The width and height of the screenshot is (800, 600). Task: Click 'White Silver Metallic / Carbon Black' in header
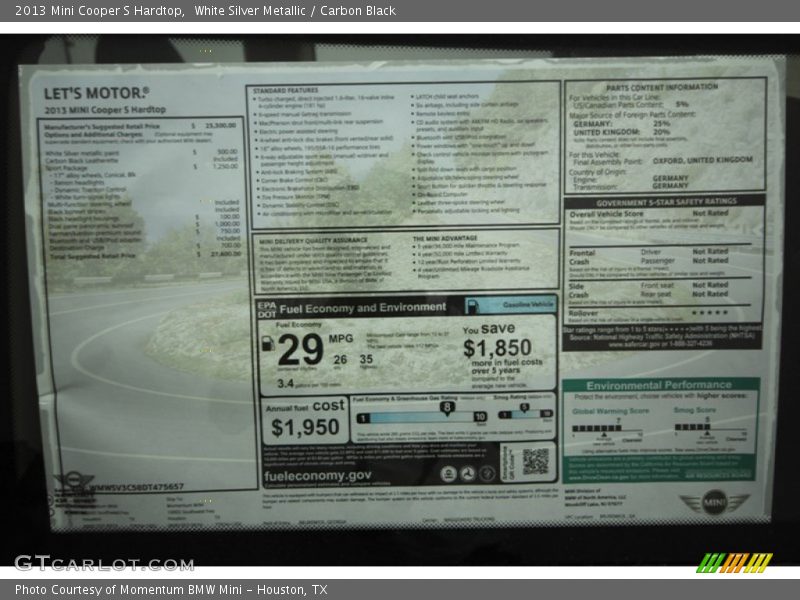pos(295,11)
